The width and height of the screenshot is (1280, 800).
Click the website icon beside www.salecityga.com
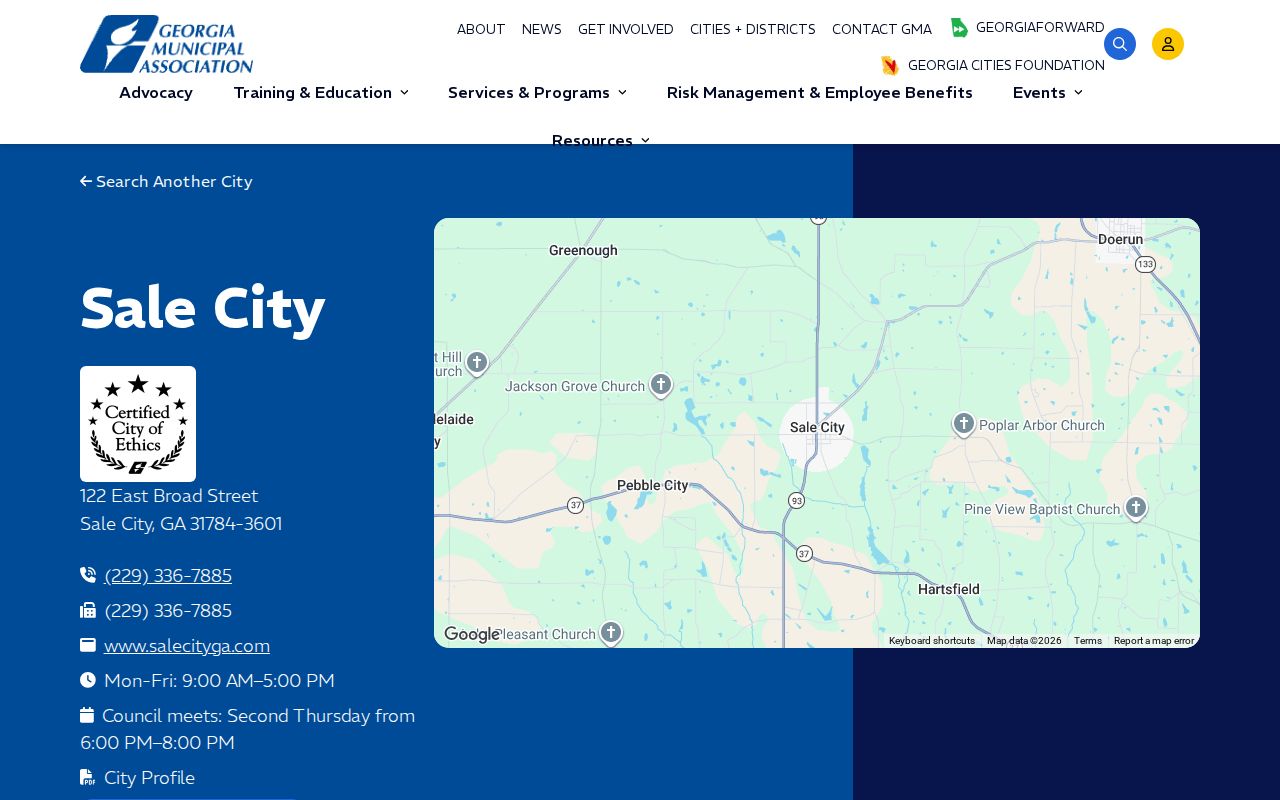click(88, 645)
